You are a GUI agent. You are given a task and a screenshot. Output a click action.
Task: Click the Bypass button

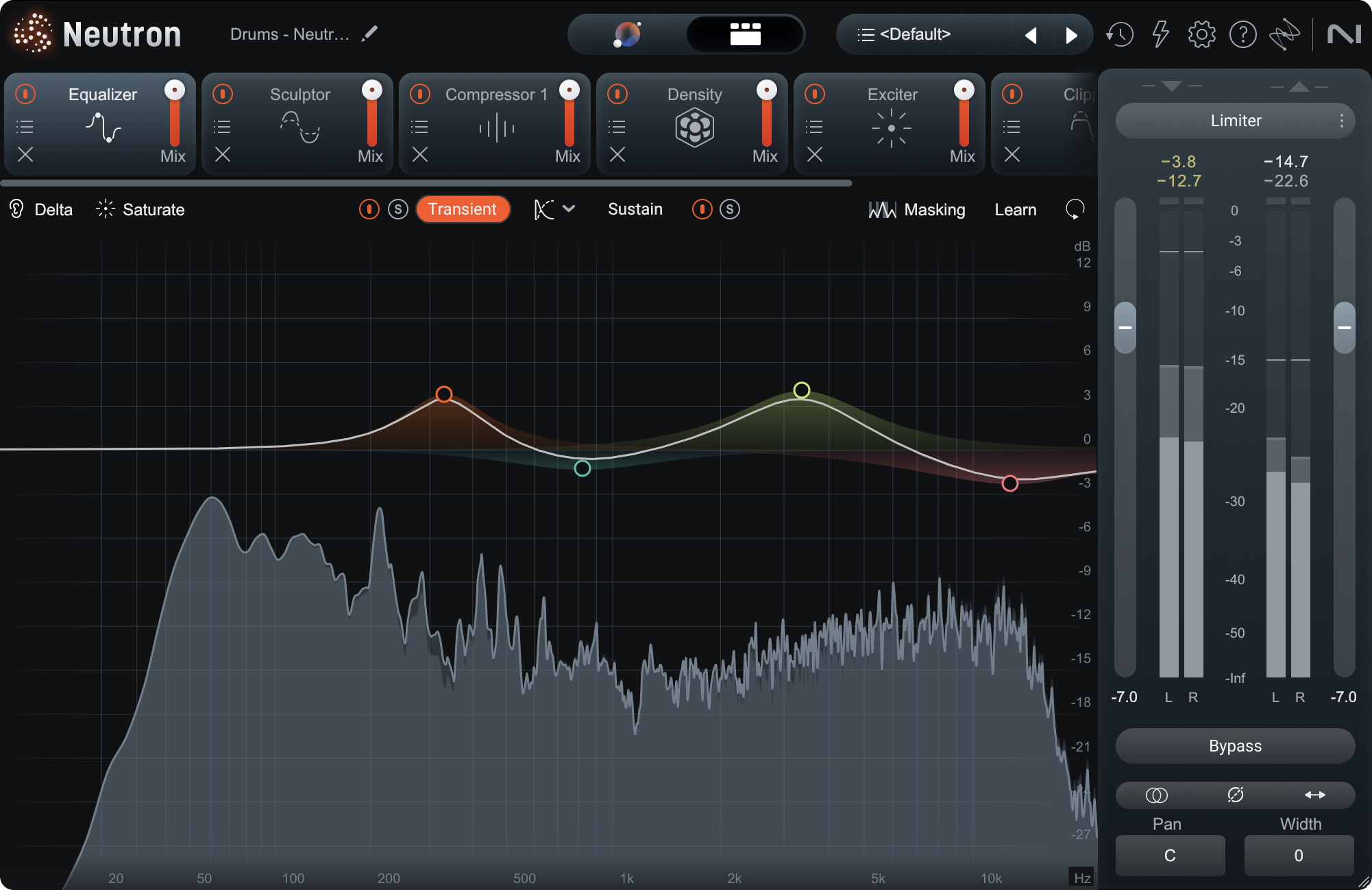[1234, 746]
